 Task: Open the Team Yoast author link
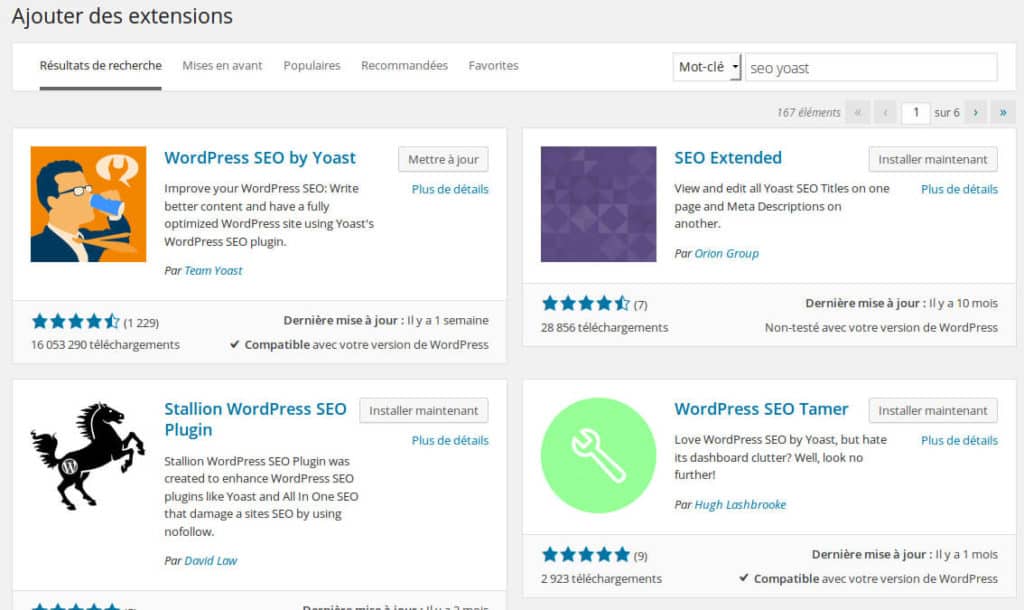[213, 270]
